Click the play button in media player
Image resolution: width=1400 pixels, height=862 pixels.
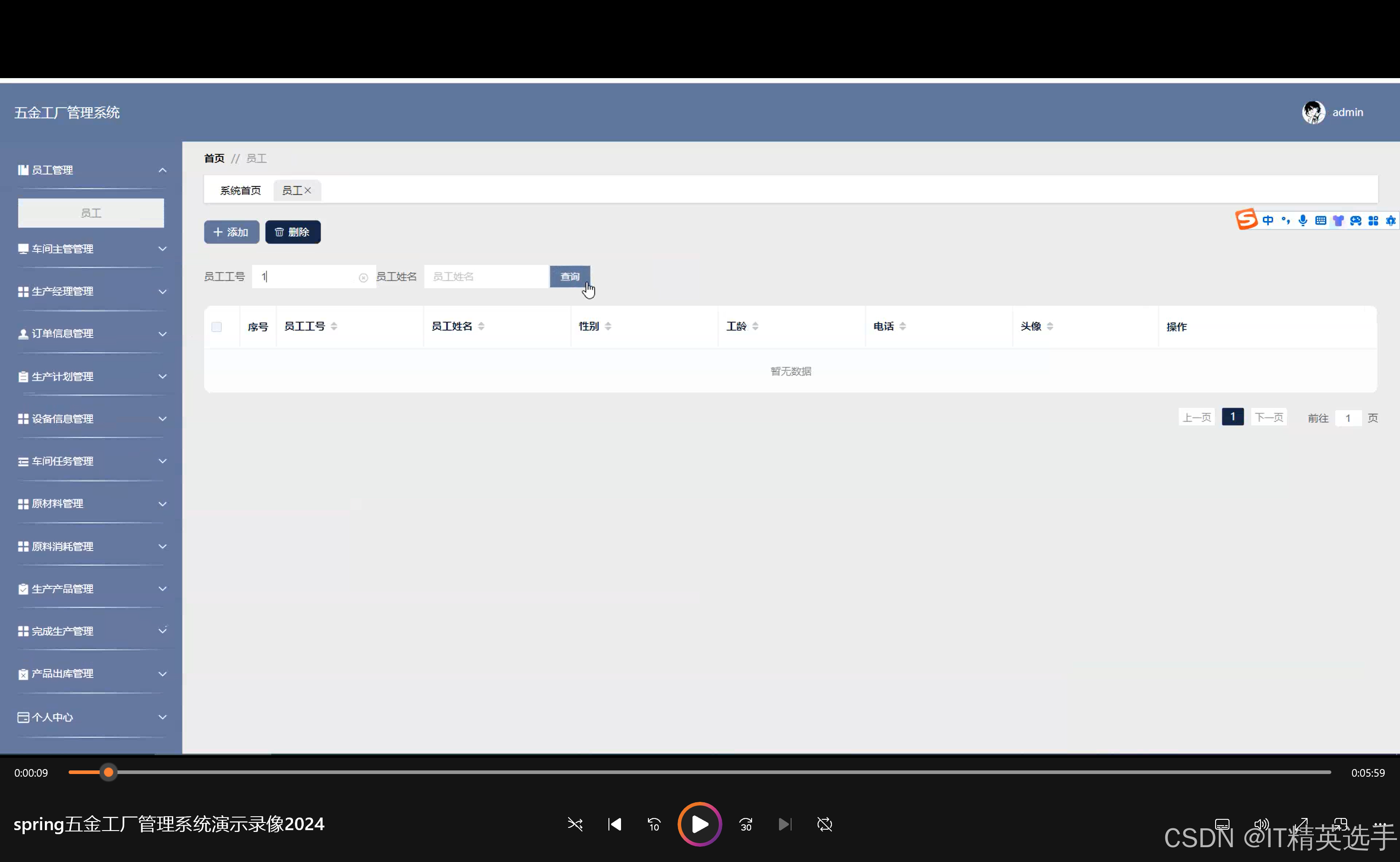click(x=699, y=824)
